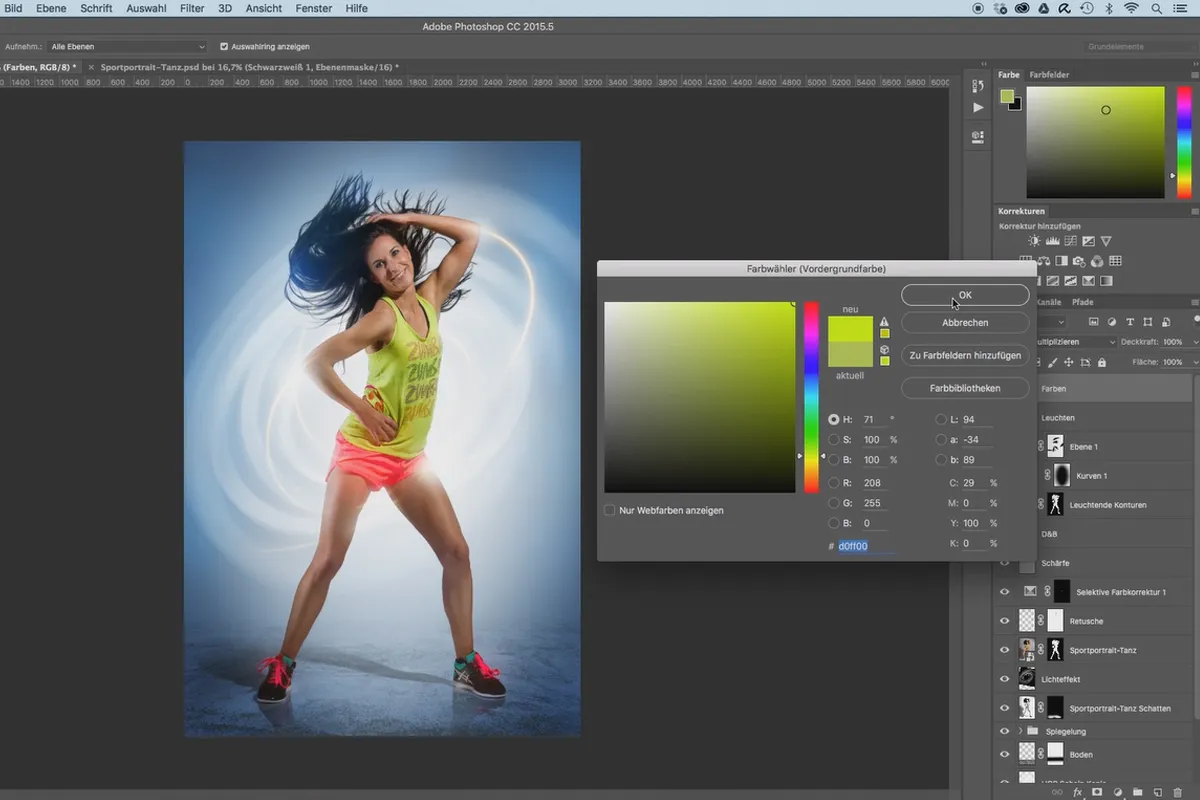The width and height of the screenshot is (1200, 800).
Task: Add a layer mask using bottom icon
Action: [x=1096, y=792]
